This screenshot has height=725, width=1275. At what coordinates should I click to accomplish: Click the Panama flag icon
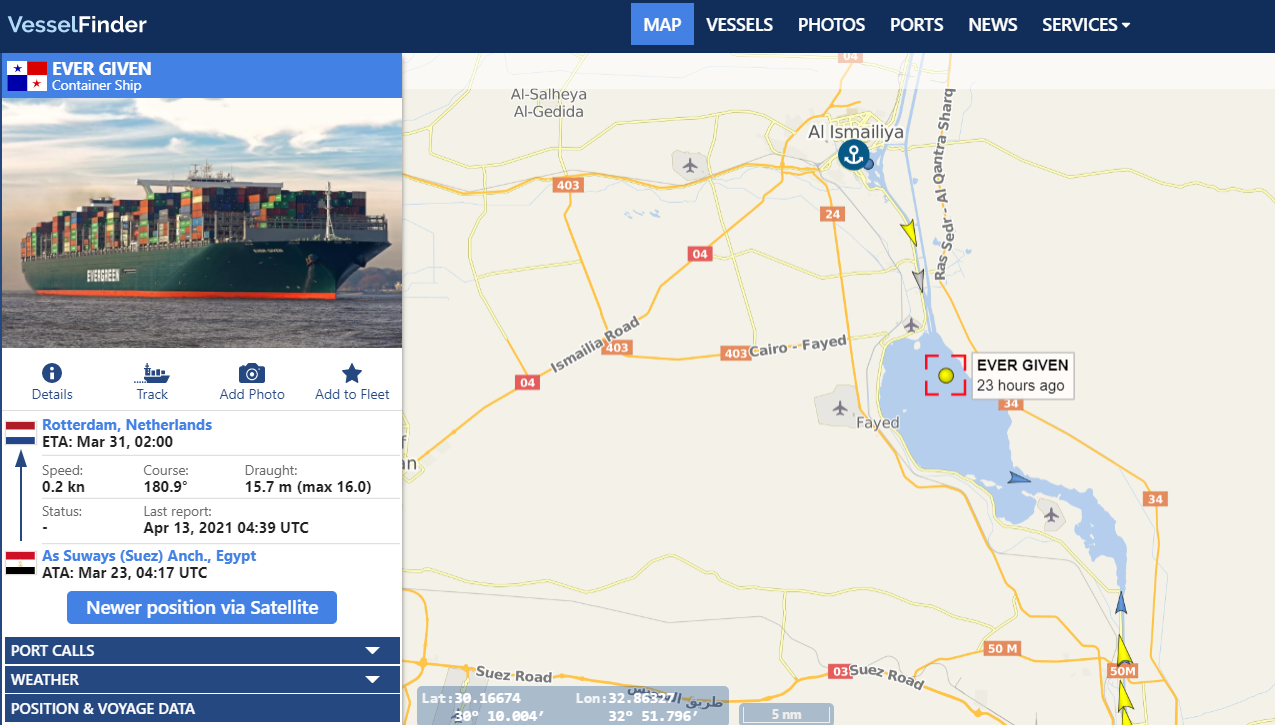27,77
